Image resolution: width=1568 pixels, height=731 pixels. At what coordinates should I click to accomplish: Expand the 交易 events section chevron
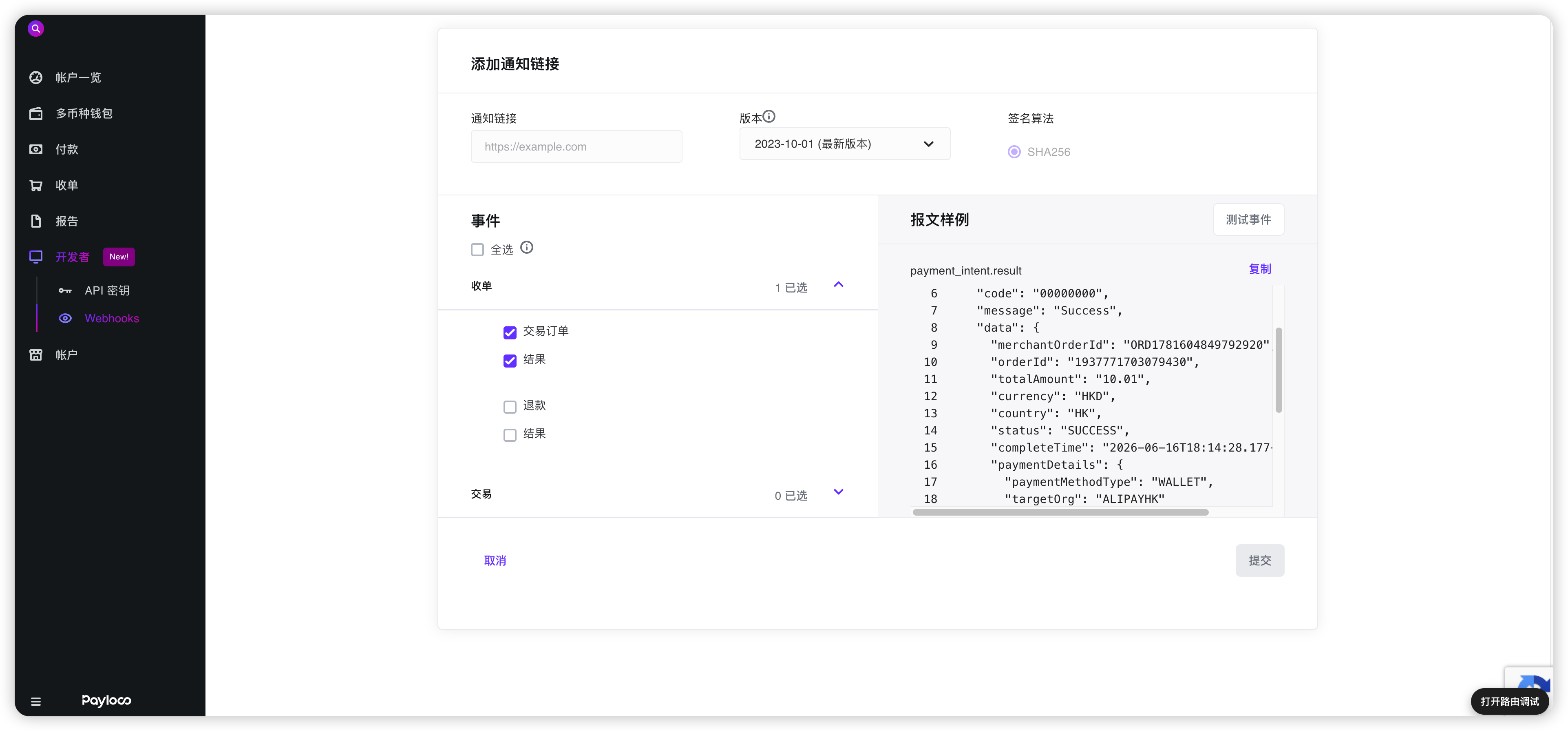(838, 492)
